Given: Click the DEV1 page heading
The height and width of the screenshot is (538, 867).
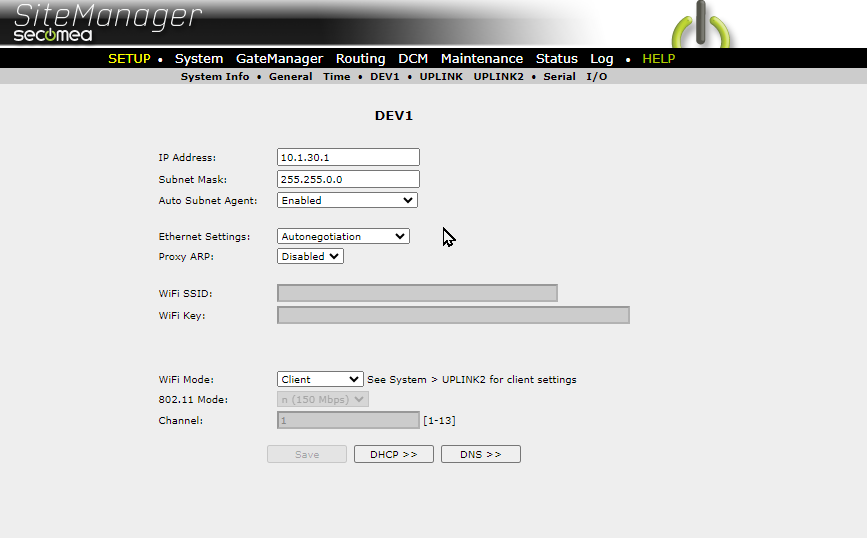Looking at the screenshot, I should [394, 116].
